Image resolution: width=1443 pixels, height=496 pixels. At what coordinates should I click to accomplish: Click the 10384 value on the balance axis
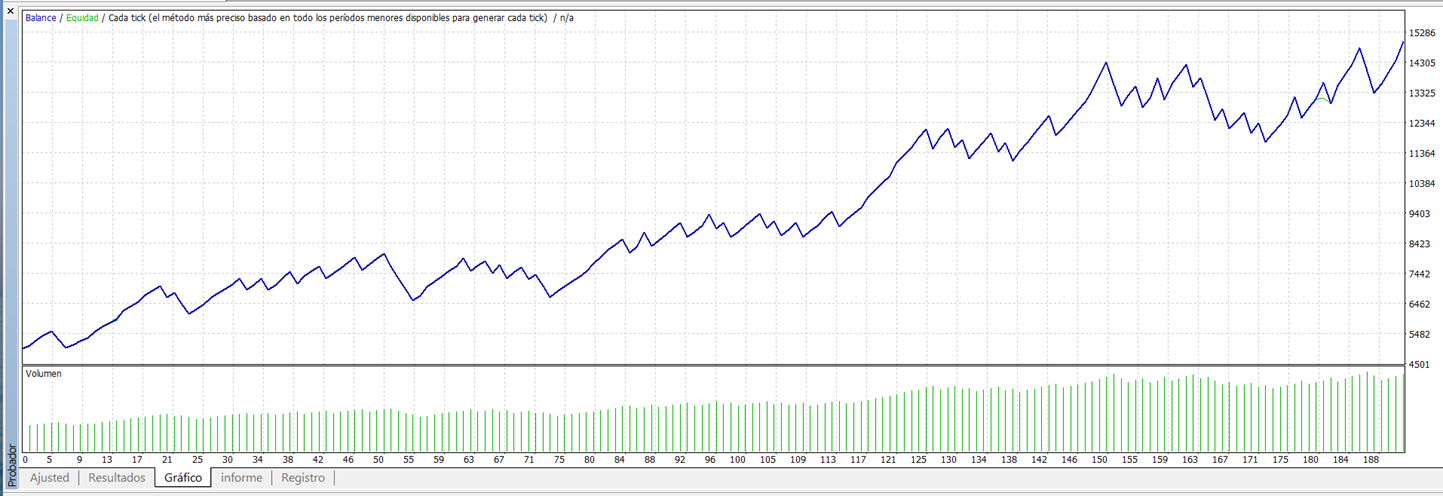coord(1422,184)
